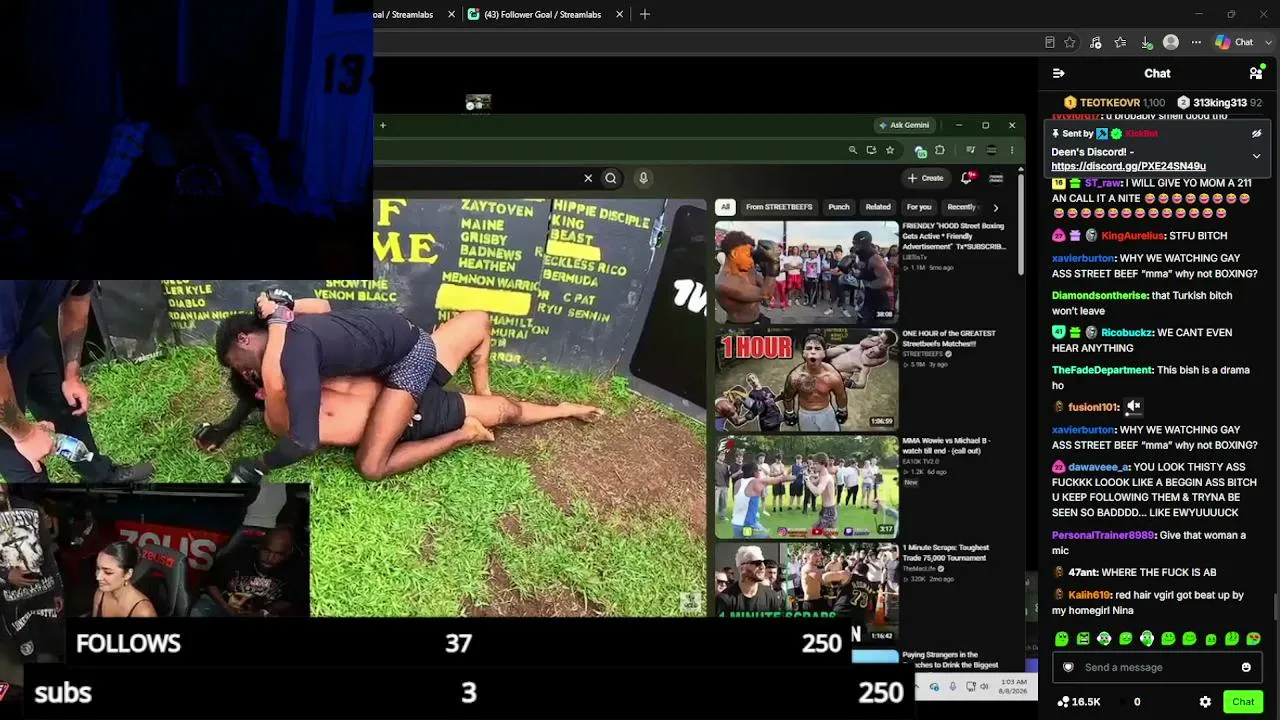Screen dimensions: 1280x720
Task: Close the left Streamlabs goal tab
Action: (x=451, y=14)
